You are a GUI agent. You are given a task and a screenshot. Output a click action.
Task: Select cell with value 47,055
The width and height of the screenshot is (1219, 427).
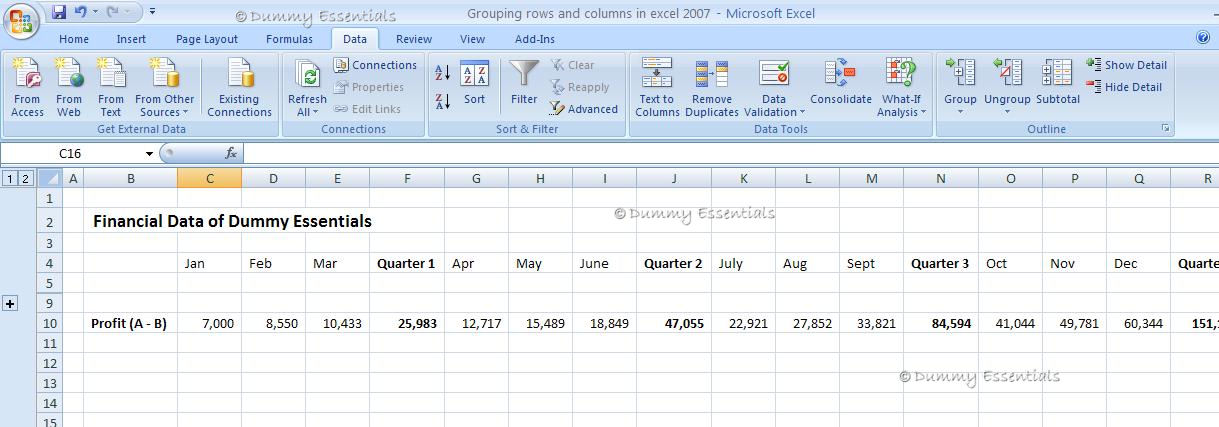(674, 323)
